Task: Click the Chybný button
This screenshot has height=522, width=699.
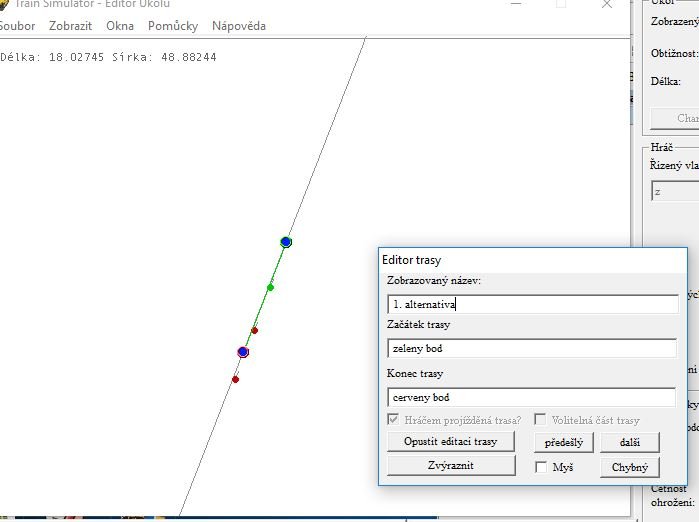Action: coord(629,467)
